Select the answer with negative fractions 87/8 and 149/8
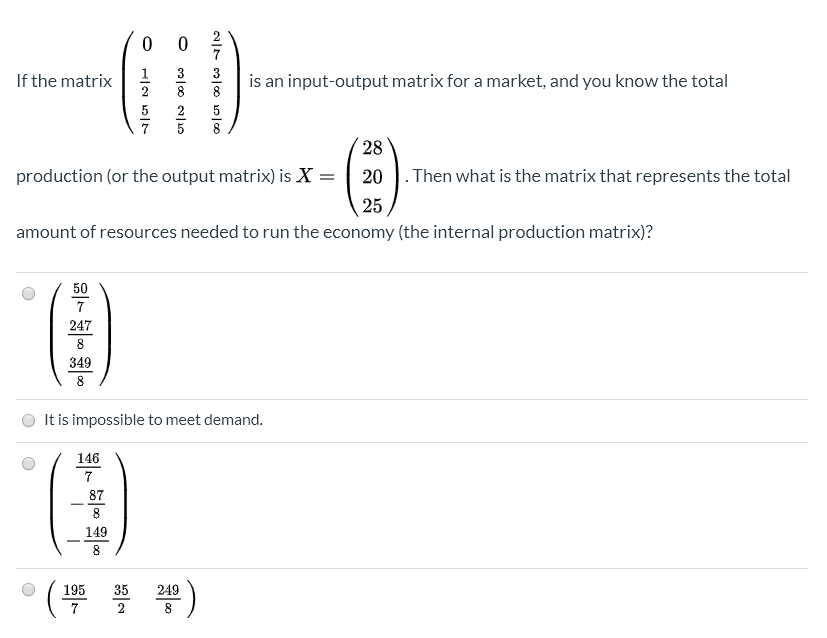This screenshot has height=638, width=827. [27, 462]
